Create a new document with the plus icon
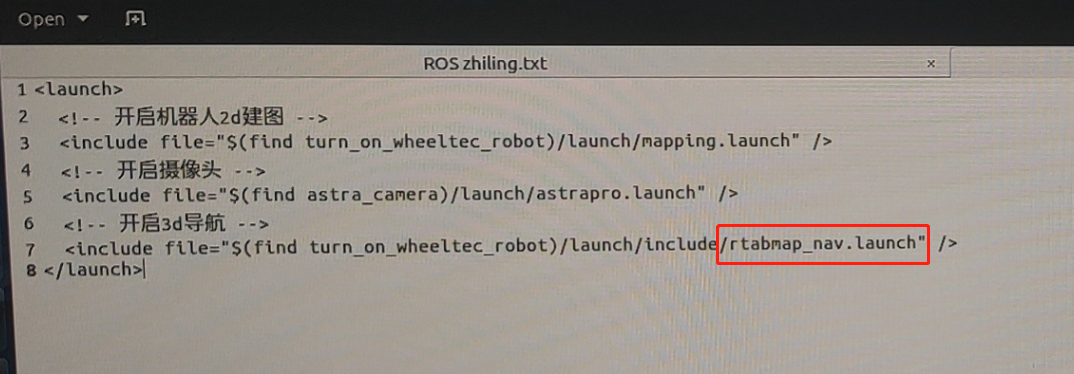Viewport: 1074px width, 374px height. 136,18
